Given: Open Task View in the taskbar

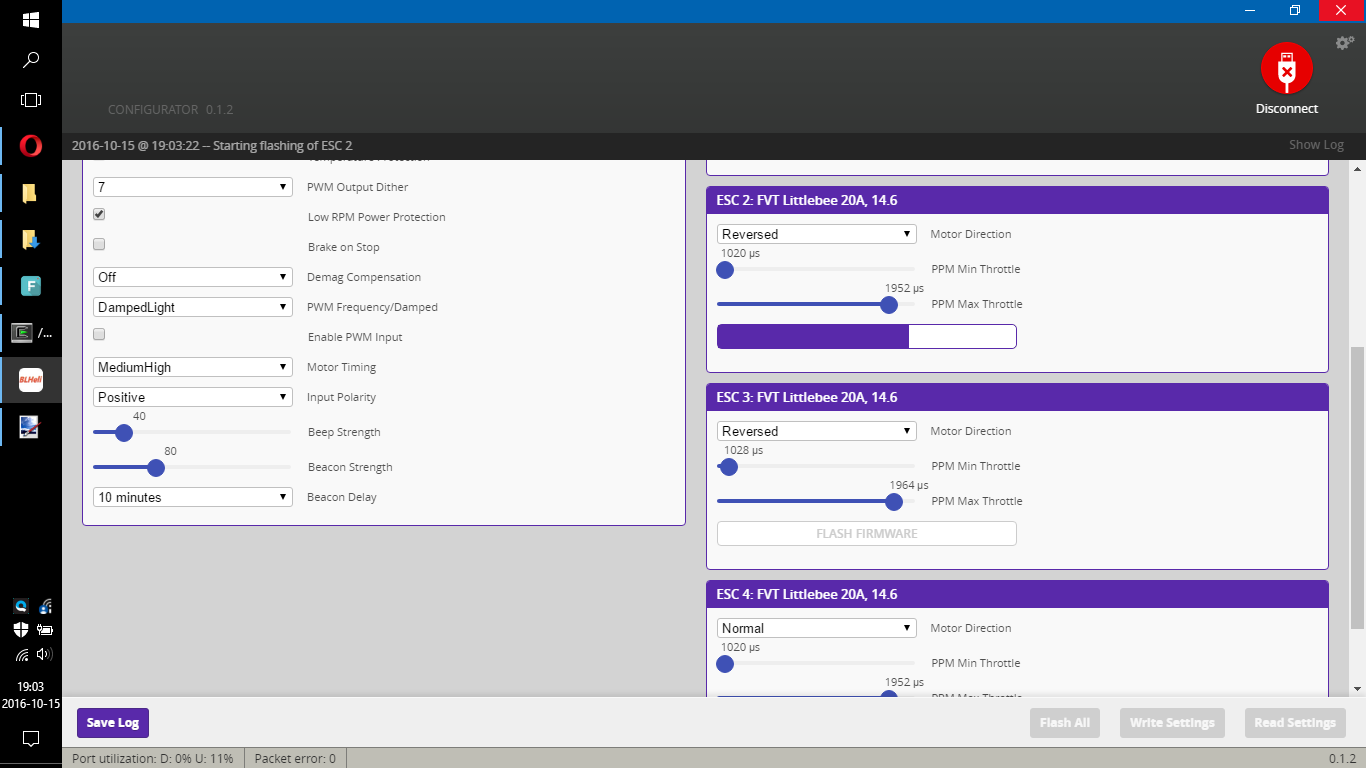Looking at the screenshot, I should point(31,100).
